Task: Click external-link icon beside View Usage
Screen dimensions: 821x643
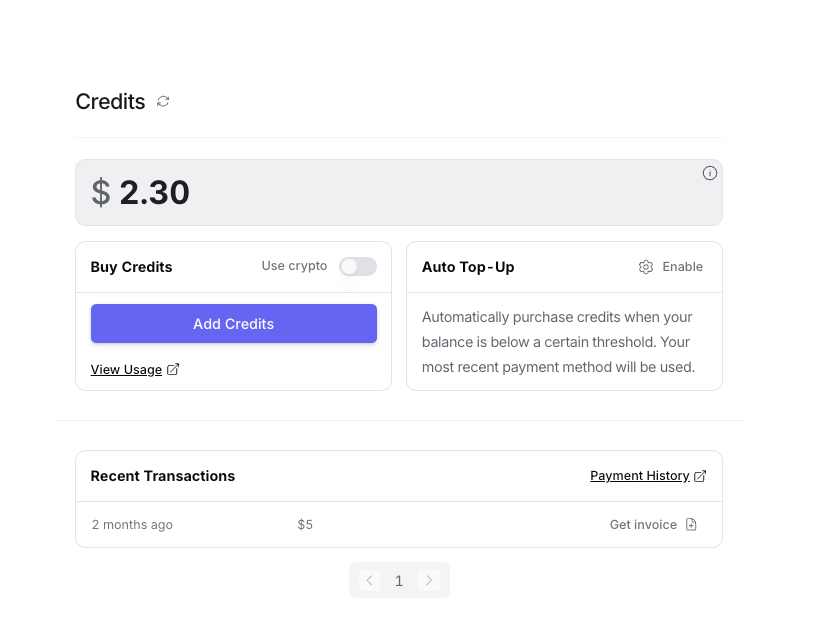Action: click(173, 369)
